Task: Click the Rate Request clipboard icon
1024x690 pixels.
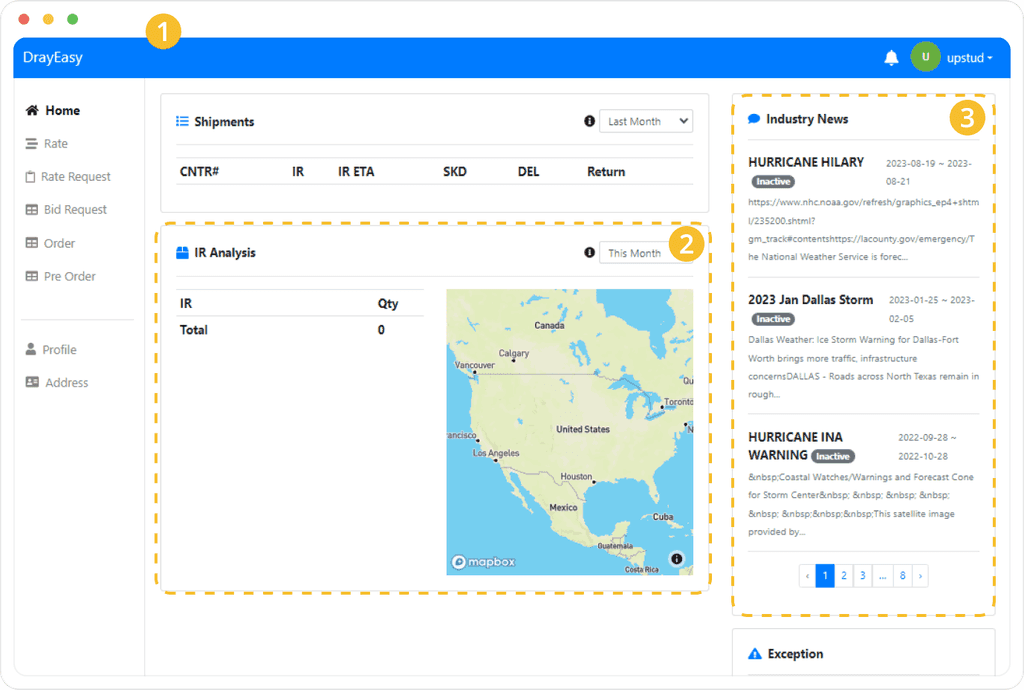Action: 30,177
